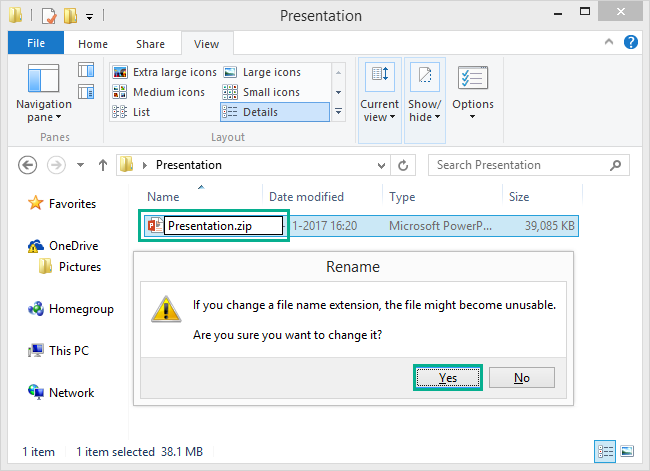Image resolution: width=650 pixels, height=471 pixels.
Task: Go up one folder level
Action: click(102, 165)
